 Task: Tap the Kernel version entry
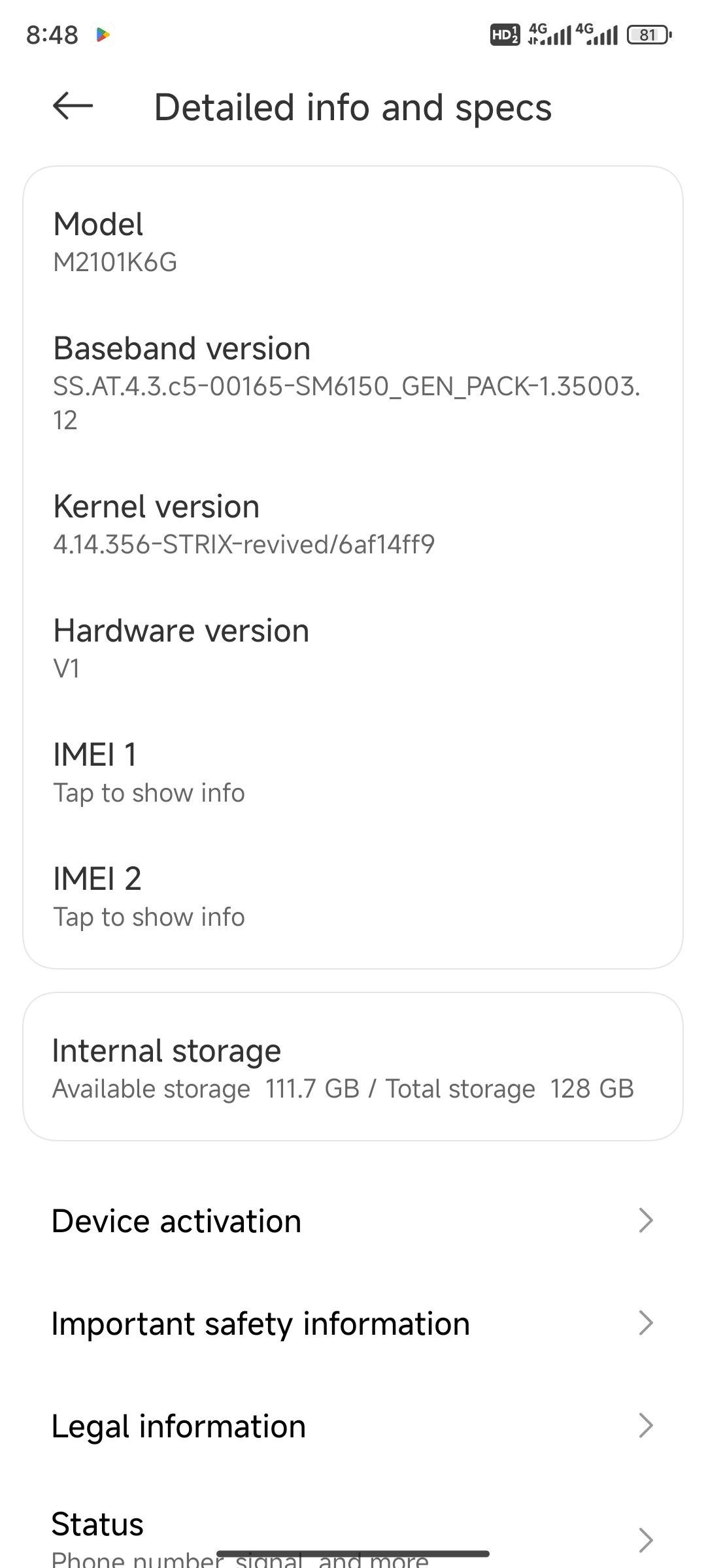tap(353, 524)
